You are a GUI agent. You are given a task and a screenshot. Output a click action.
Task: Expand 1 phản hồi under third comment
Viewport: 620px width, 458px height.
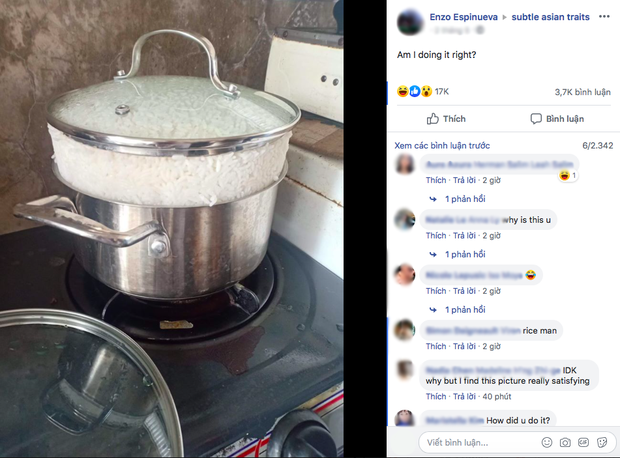465,310
